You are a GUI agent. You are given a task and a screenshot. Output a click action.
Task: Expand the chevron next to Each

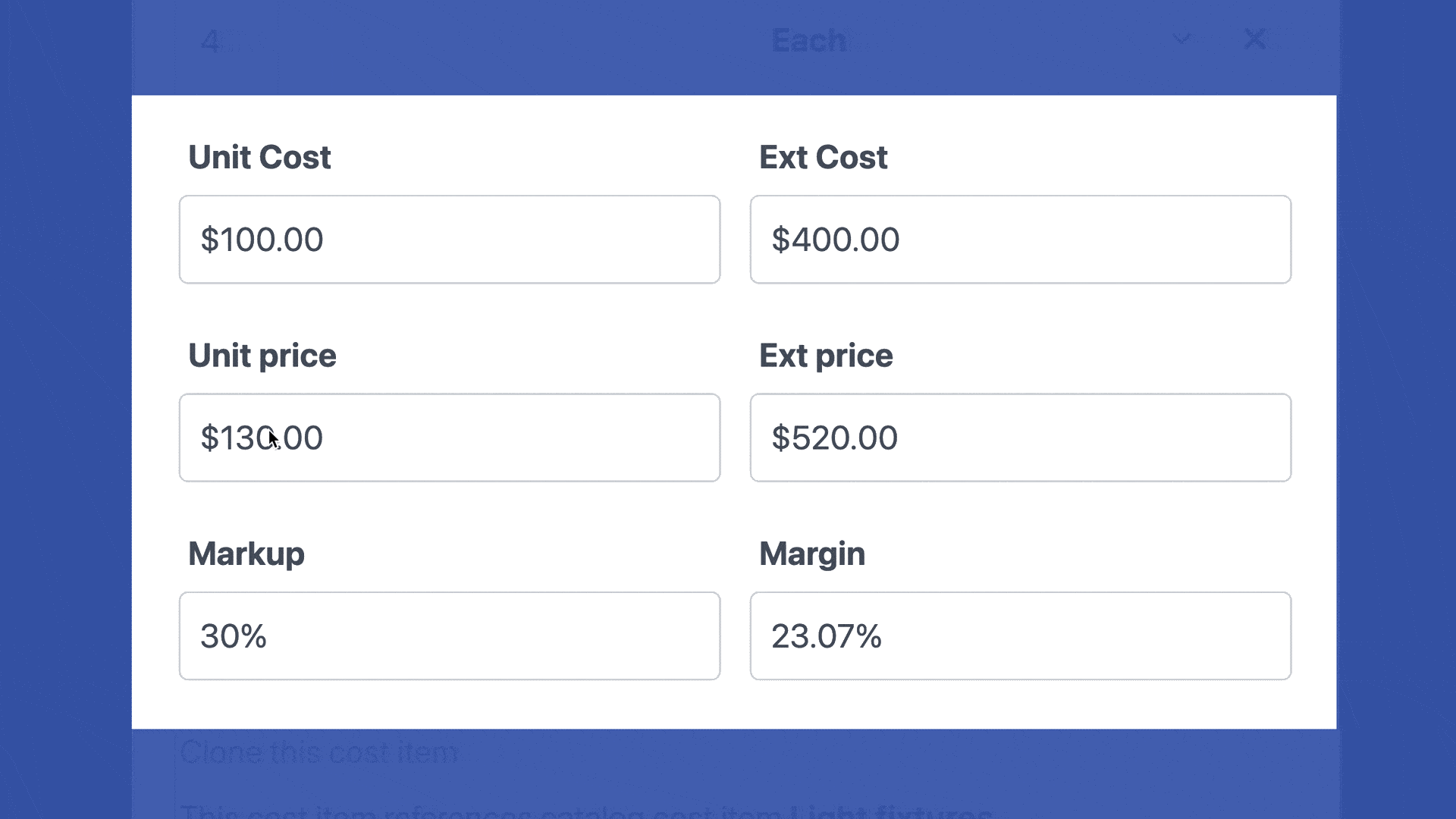(x=1181, y=39)
